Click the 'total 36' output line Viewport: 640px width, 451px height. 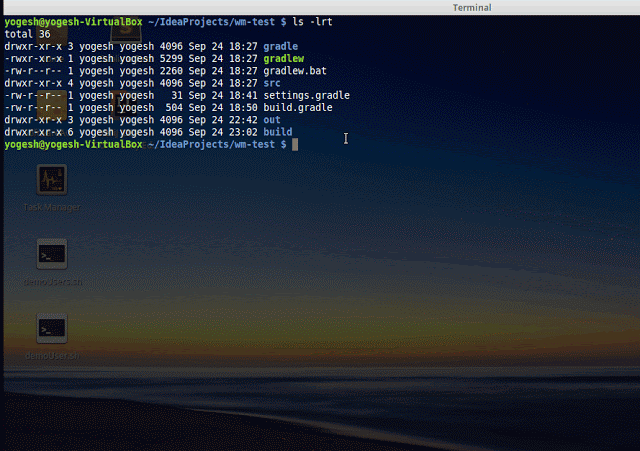[x=27, y=34]
